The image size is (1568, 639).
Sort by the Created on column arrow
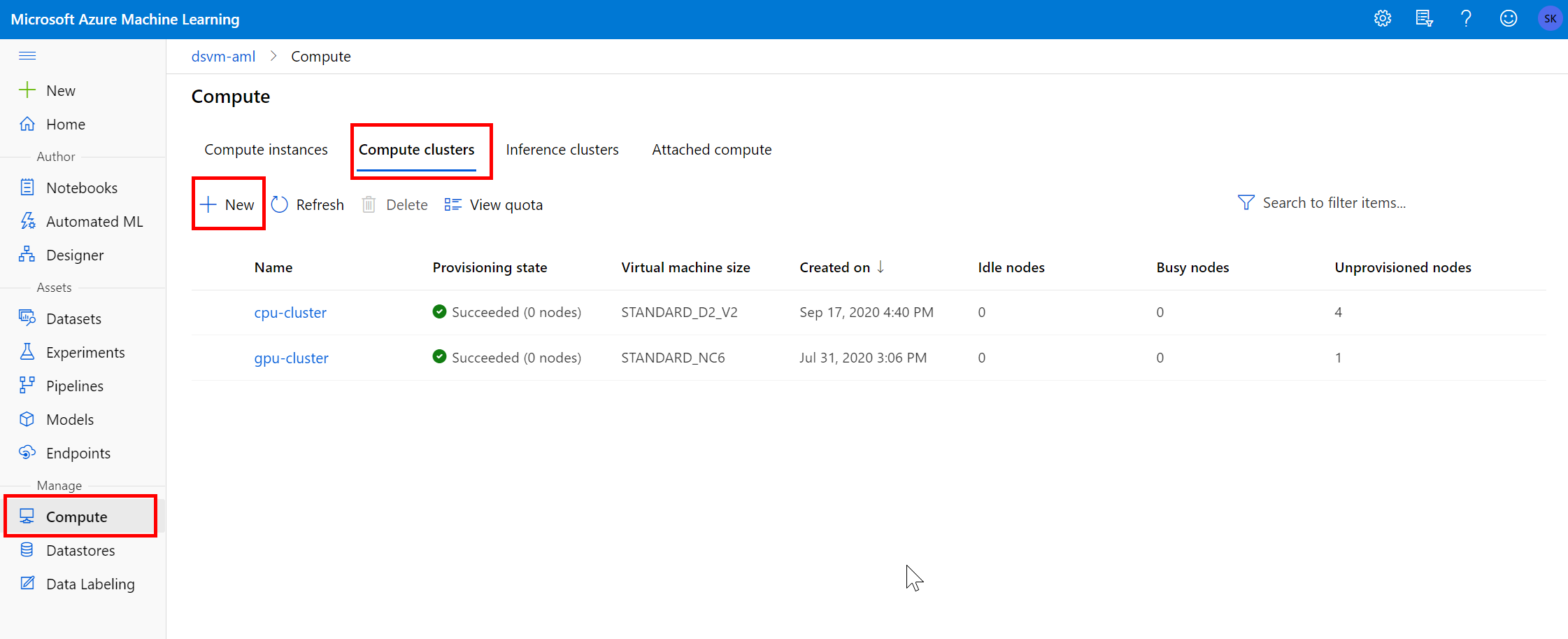click(881, 267)
